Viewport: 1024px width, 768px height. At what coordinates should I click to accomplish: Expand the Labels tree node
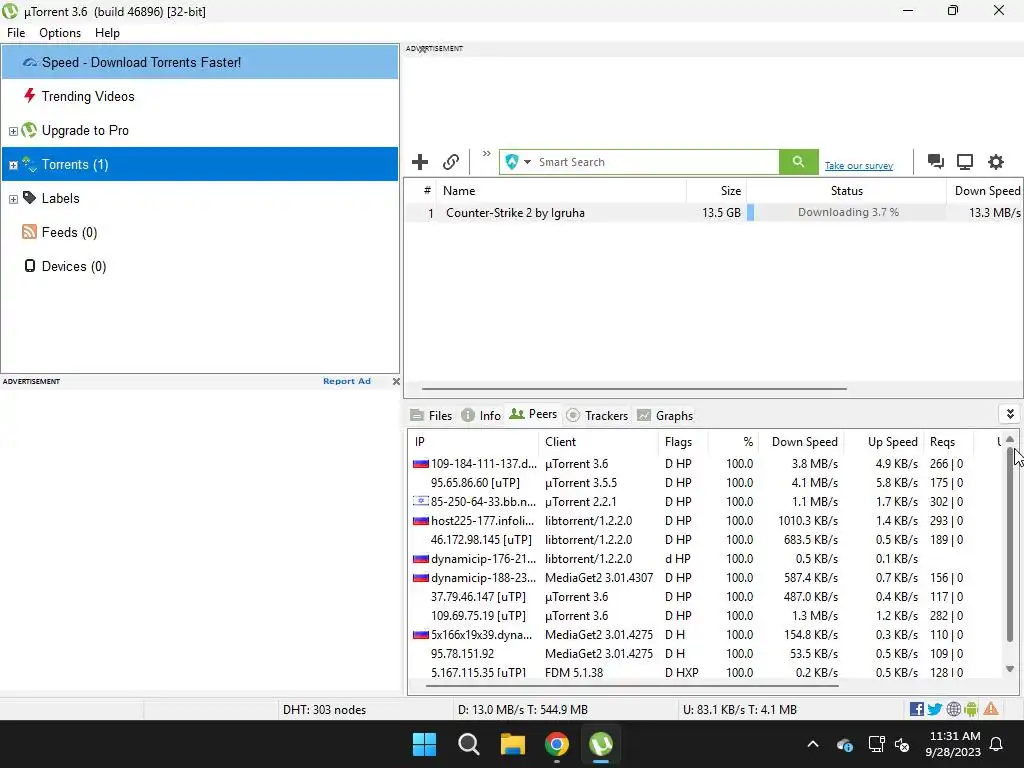click(x=13, y=199)
